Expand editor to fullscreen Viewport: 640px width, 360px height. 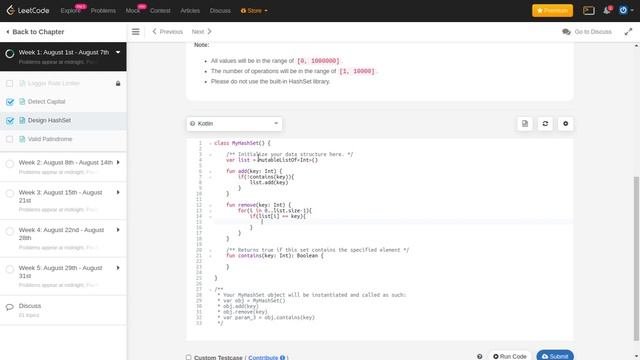click(628, 31)
